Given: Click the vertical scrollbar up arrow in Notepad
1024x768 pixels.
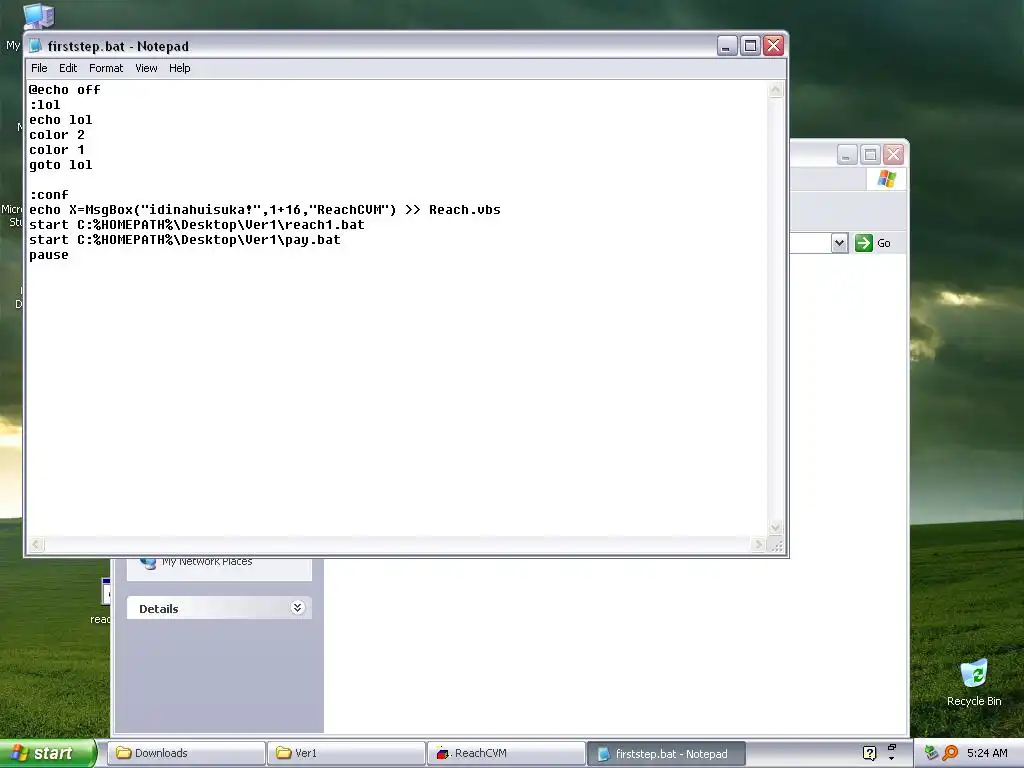Looking at the screenshot, I should point(775,89).
